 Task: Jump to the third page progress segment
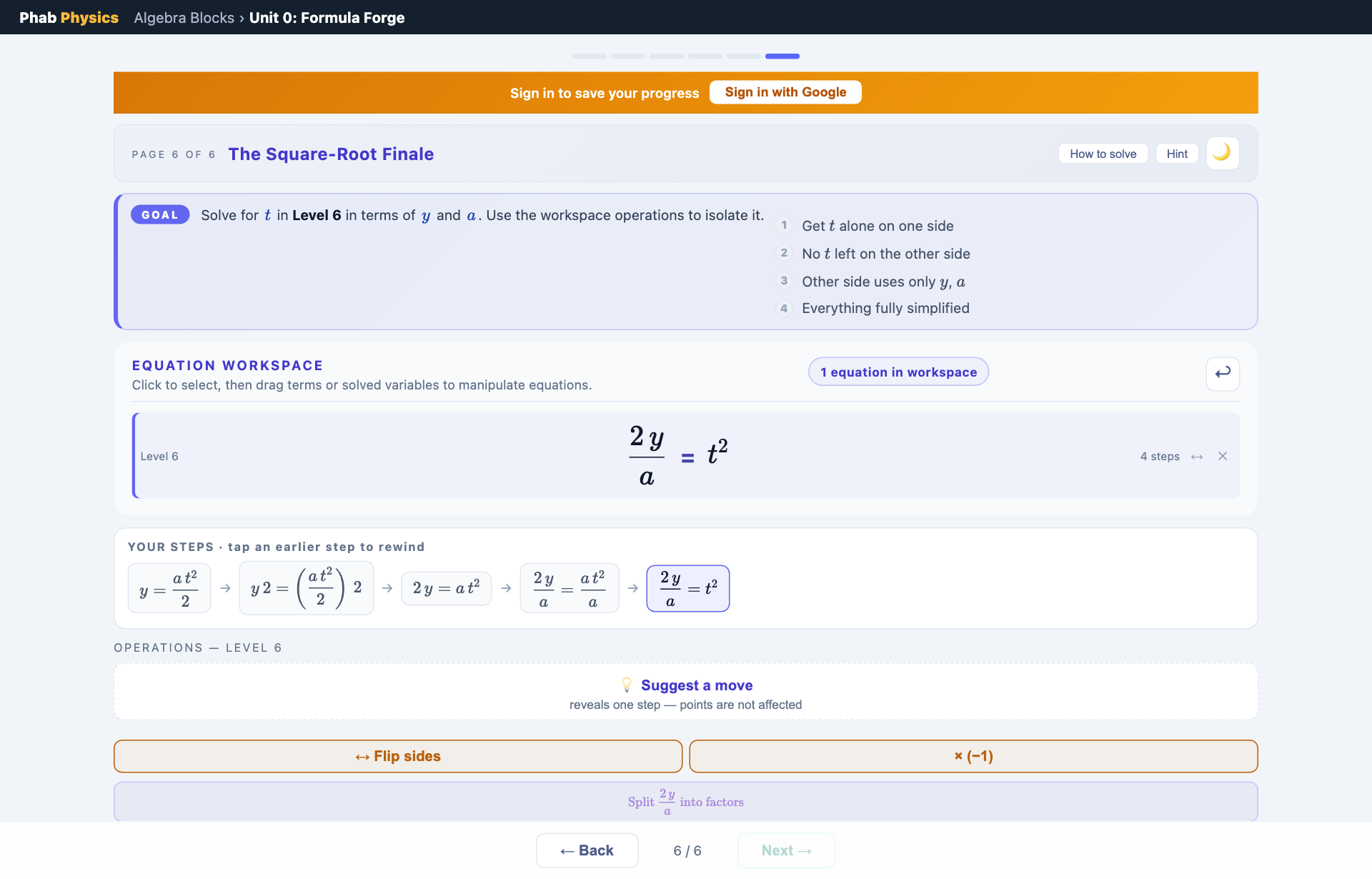pyautogui.click(x=667, y=56)
